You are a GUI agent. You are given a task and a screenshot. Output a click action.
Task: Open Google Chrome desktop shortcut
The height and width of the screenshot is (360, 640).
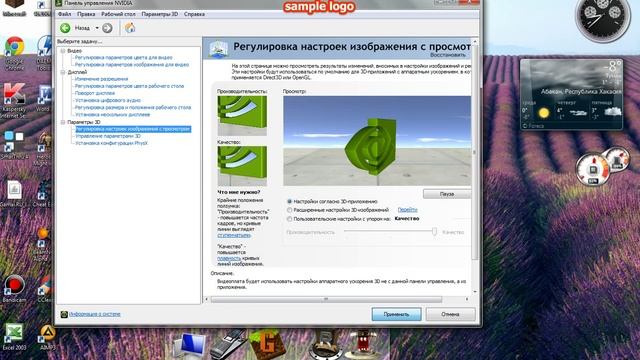14,52
